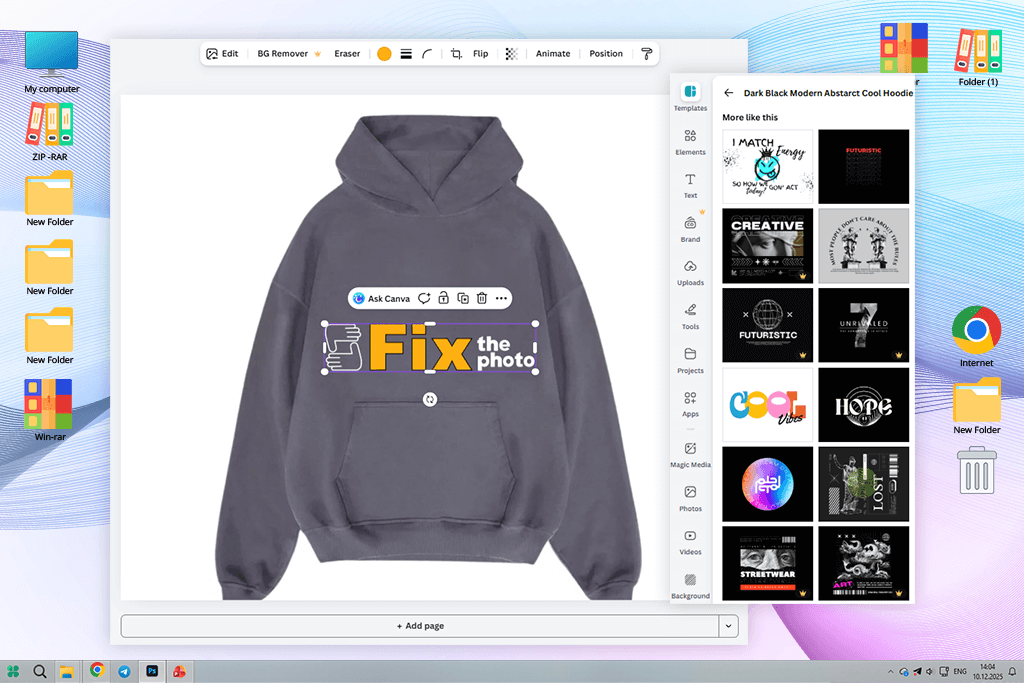Open the Animate panel

click(x=552, y=54)
